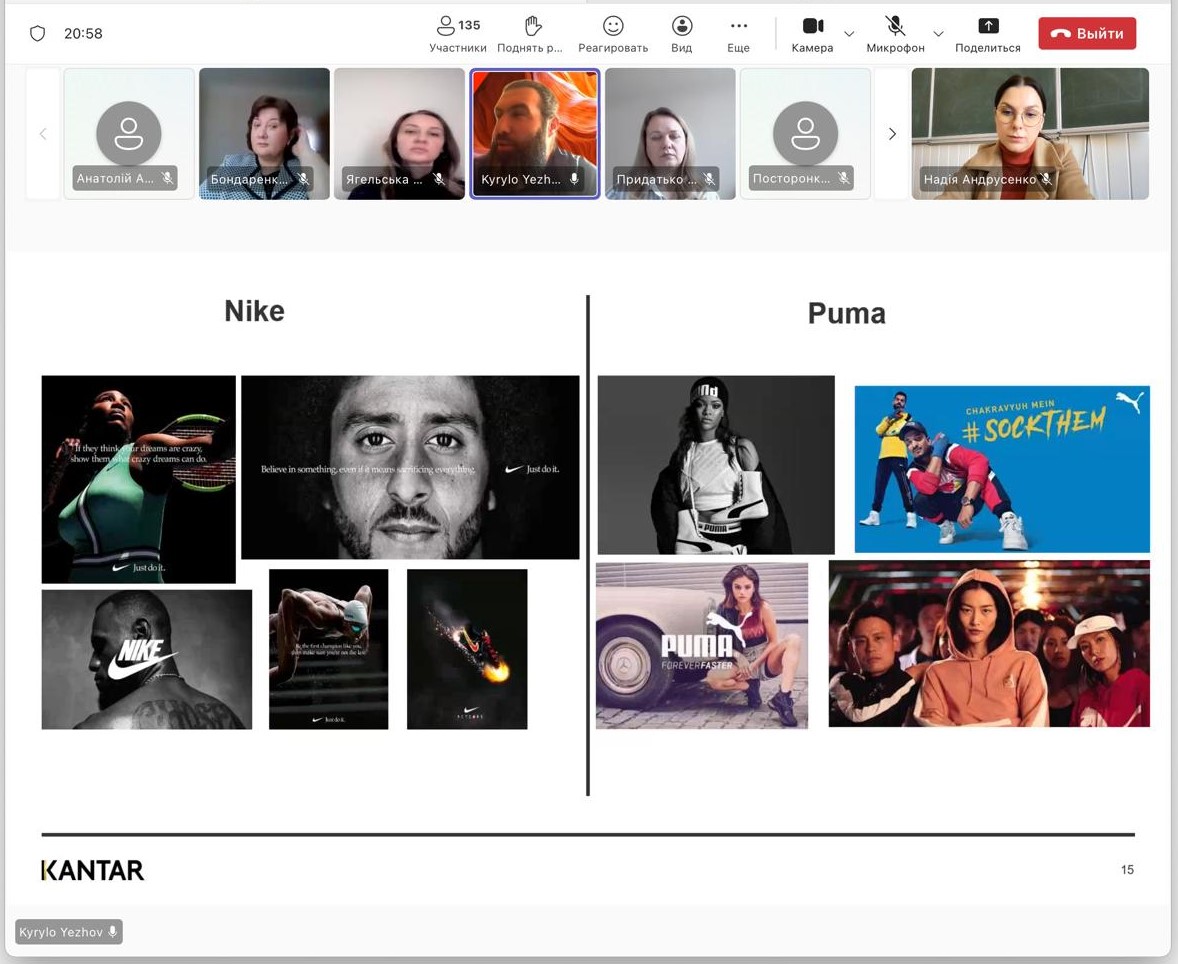Expand the microphone options dropdown arrow

[938, 34]
